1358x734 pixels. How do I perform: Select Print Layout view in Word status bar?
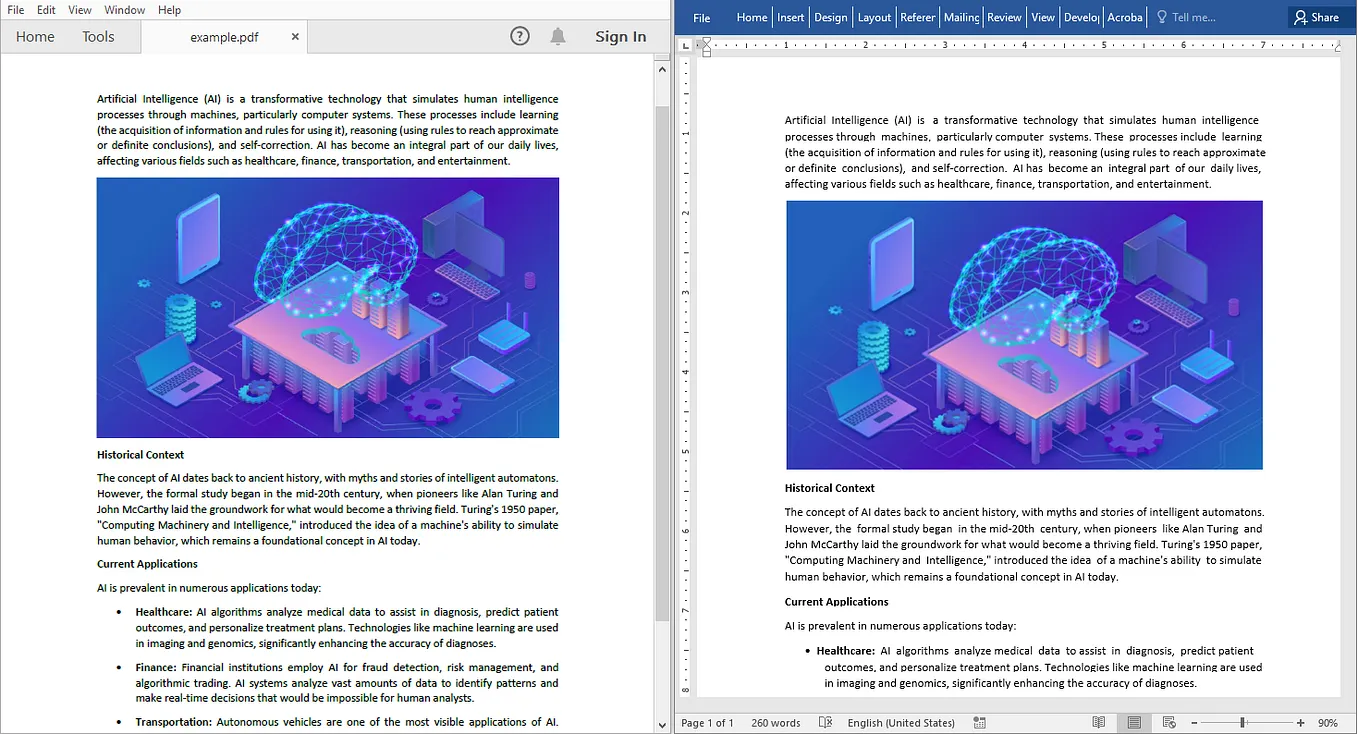pyautogui.click(x=1134, y=722)
